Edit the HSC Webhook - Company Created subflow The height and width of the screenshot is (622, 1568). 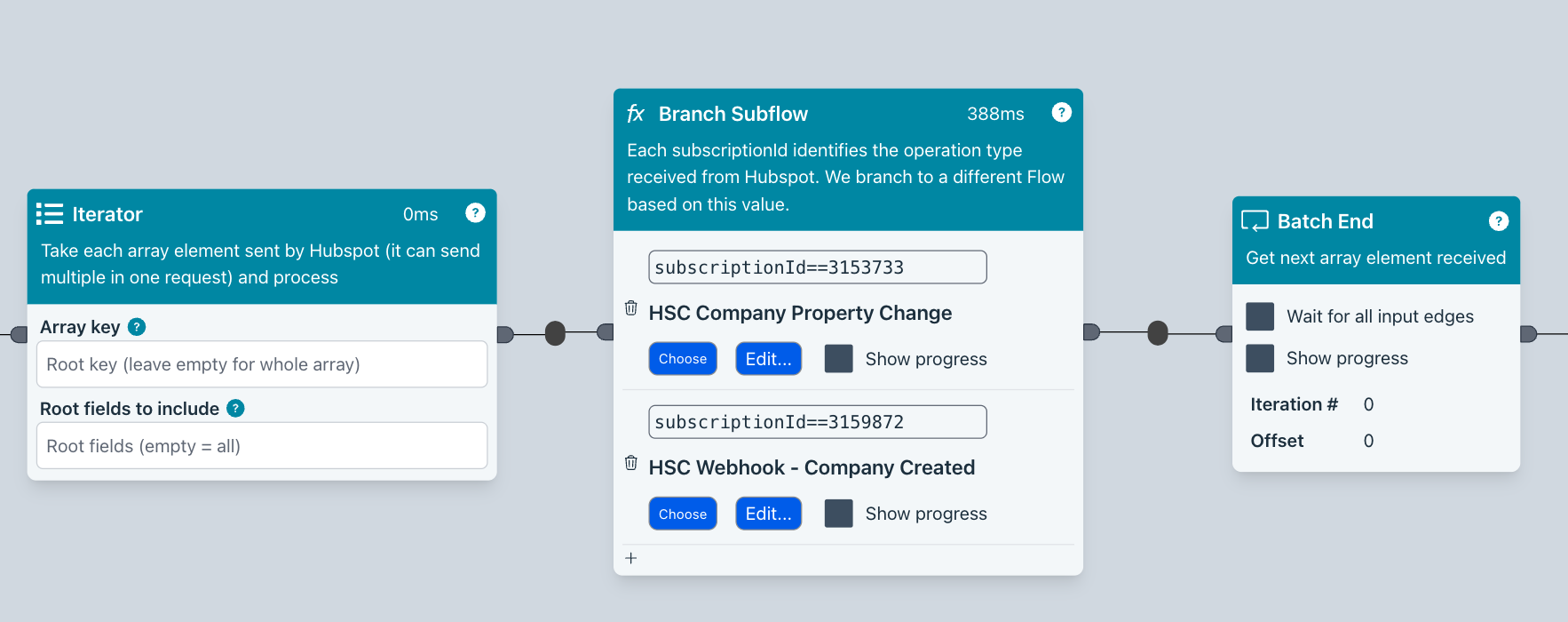click(x=768, y=514)
